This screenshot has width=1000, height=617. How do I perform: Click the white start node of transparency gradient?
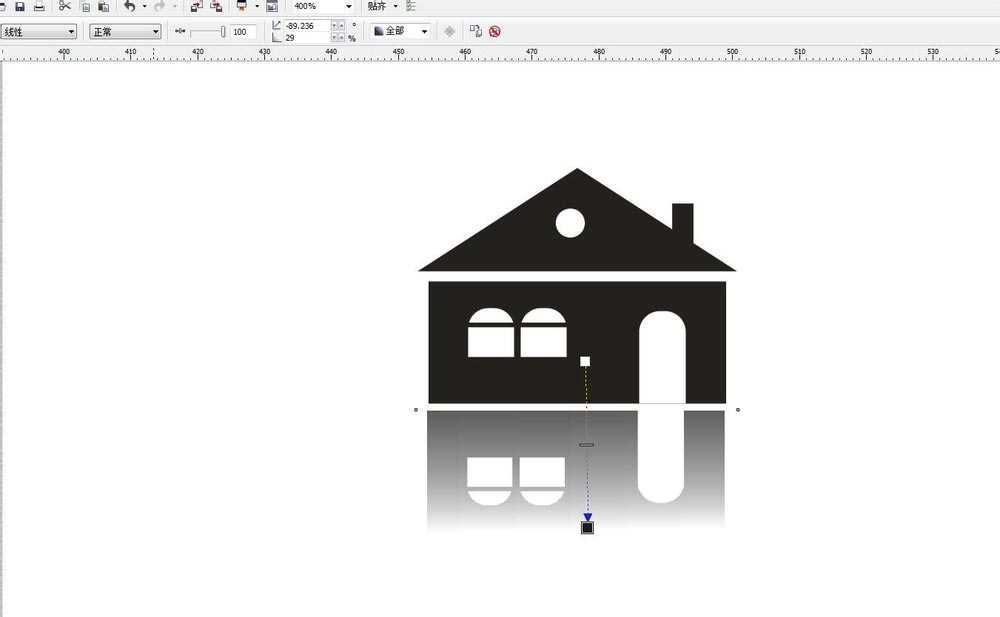(585, 361)
